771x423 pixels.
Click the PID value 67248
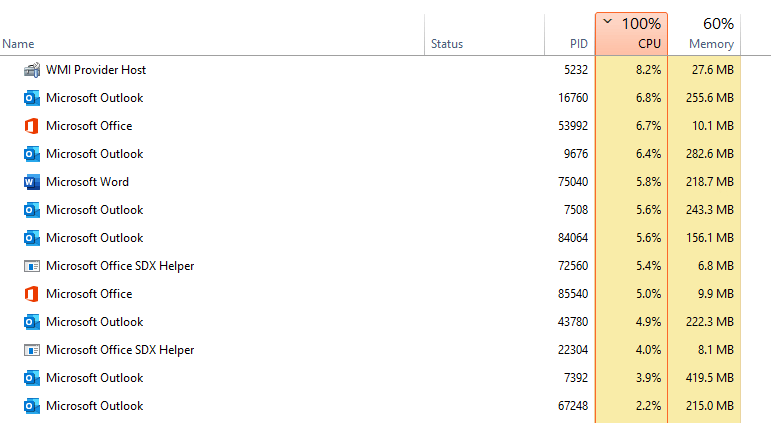pos(573,406)
